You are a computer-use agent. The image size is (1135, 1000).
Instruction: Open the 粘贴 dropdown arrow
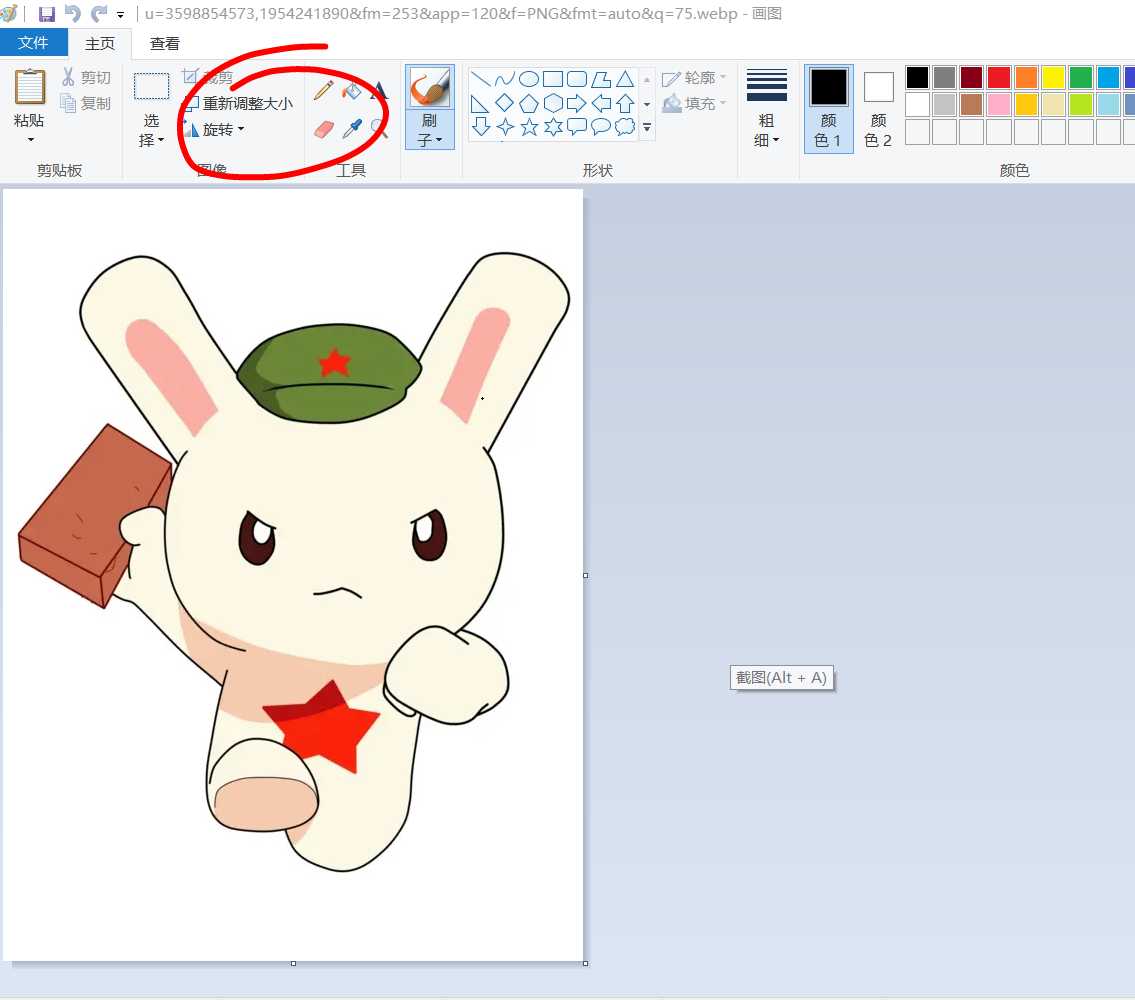pyautogui.click(x=30, y=139)
